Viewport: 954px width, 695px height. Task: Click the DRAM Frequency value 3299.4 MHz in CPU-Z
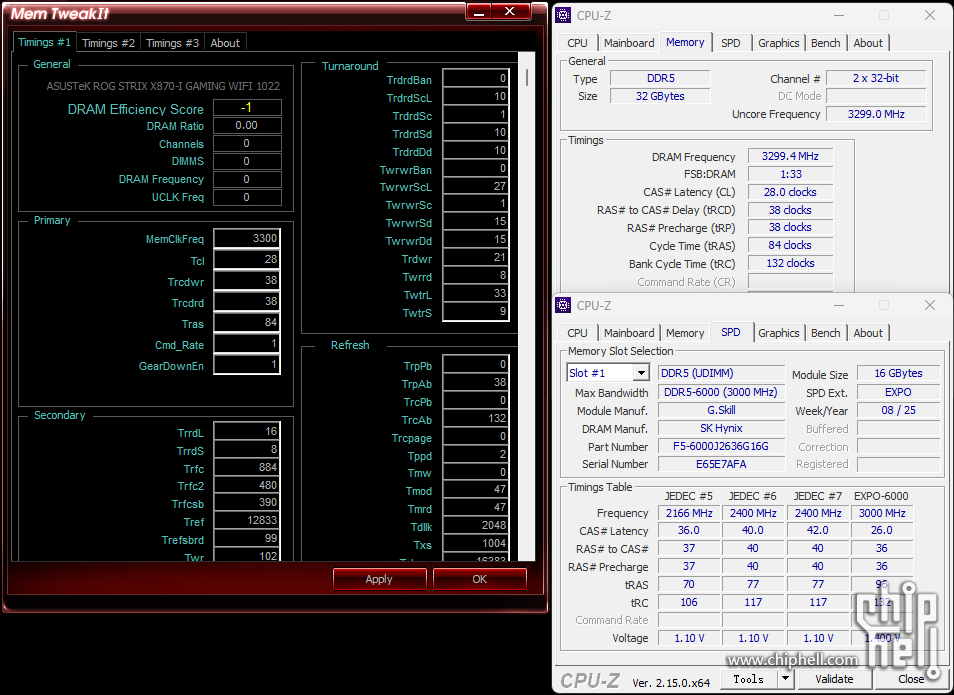[x=790, y=156]
